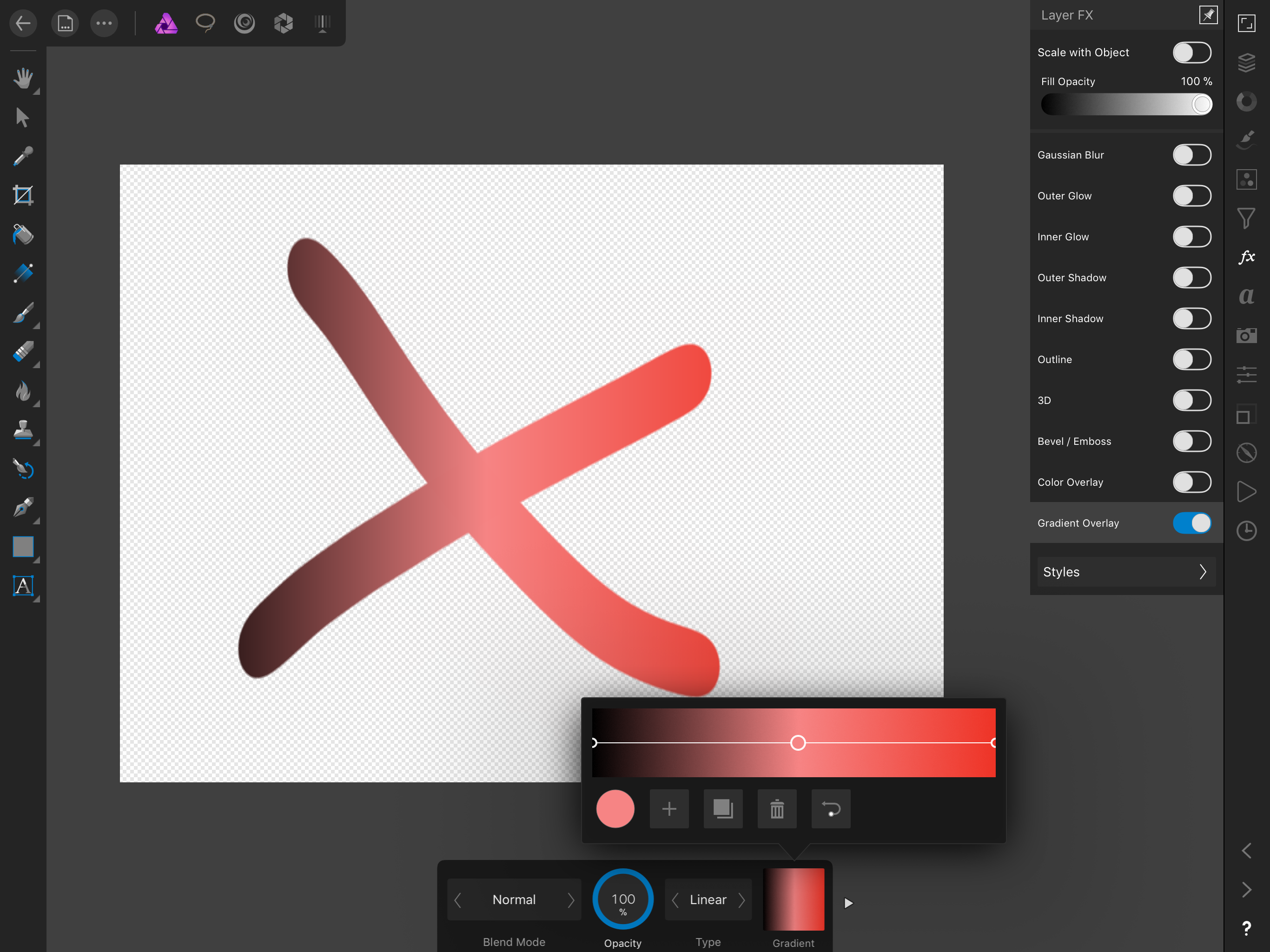Open the Text studio 'a' icon
Viewport: 1270px width, 952px height.
(x=1246, y=296)
